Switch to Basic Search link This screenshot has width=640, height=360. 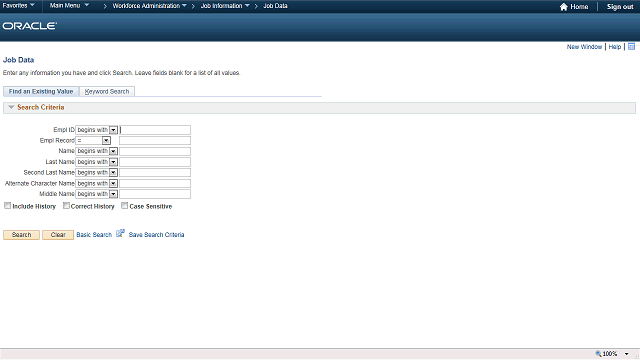click(x=94, y=235)
